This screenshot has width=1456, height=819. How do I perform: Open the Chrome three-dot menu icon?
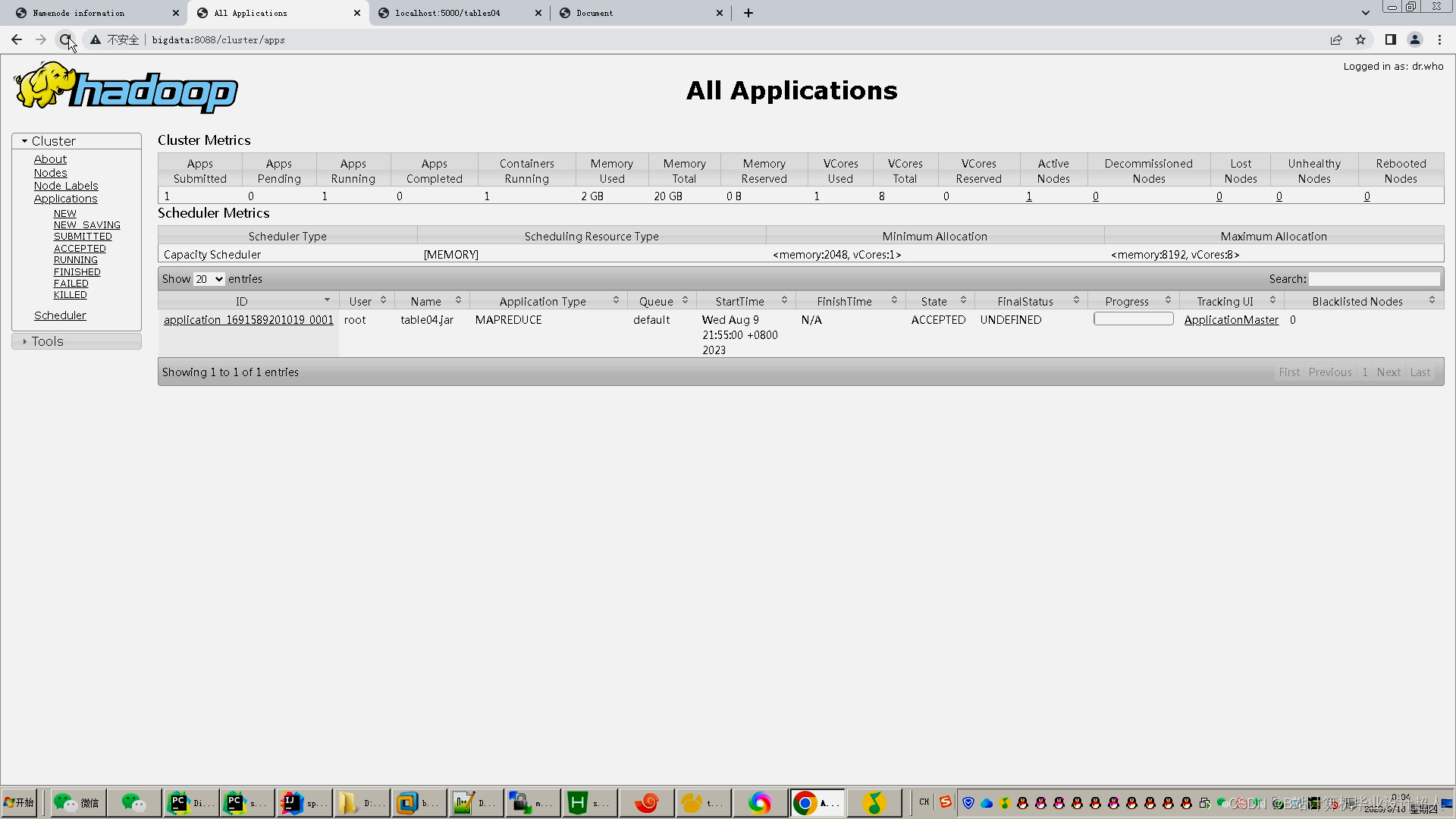[x=1439, y=39]
